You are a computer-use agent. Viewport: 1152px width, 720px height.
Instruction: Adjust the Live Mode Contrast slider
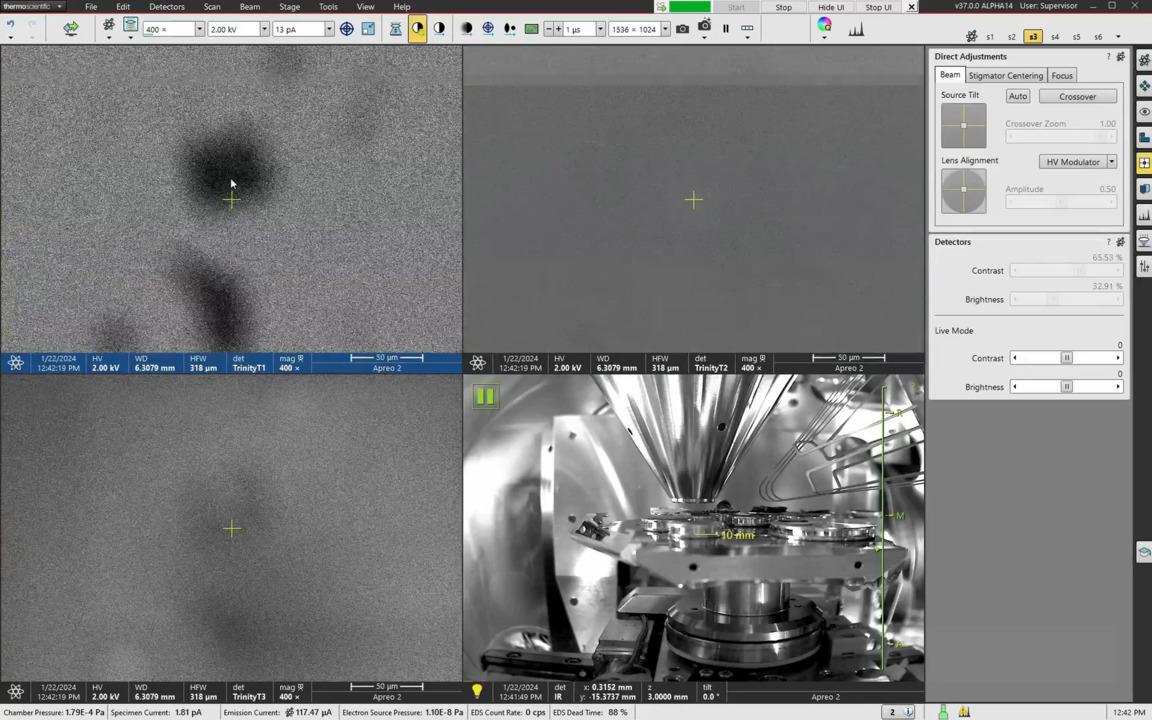click(1066, 358)
